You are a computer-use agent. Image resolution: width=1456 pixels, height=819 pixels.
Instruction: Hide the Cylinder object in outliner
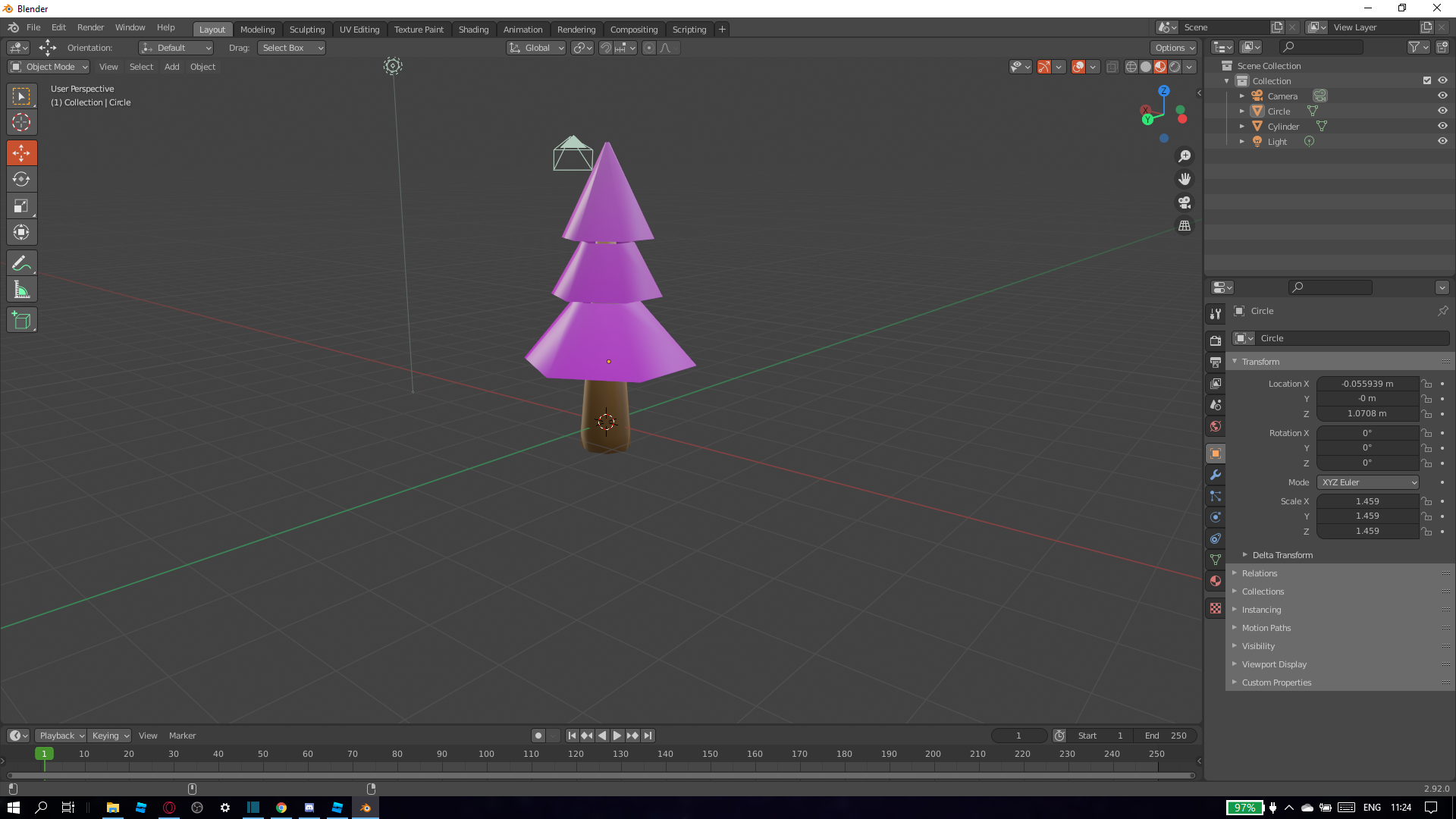(x=1442, y=126)
